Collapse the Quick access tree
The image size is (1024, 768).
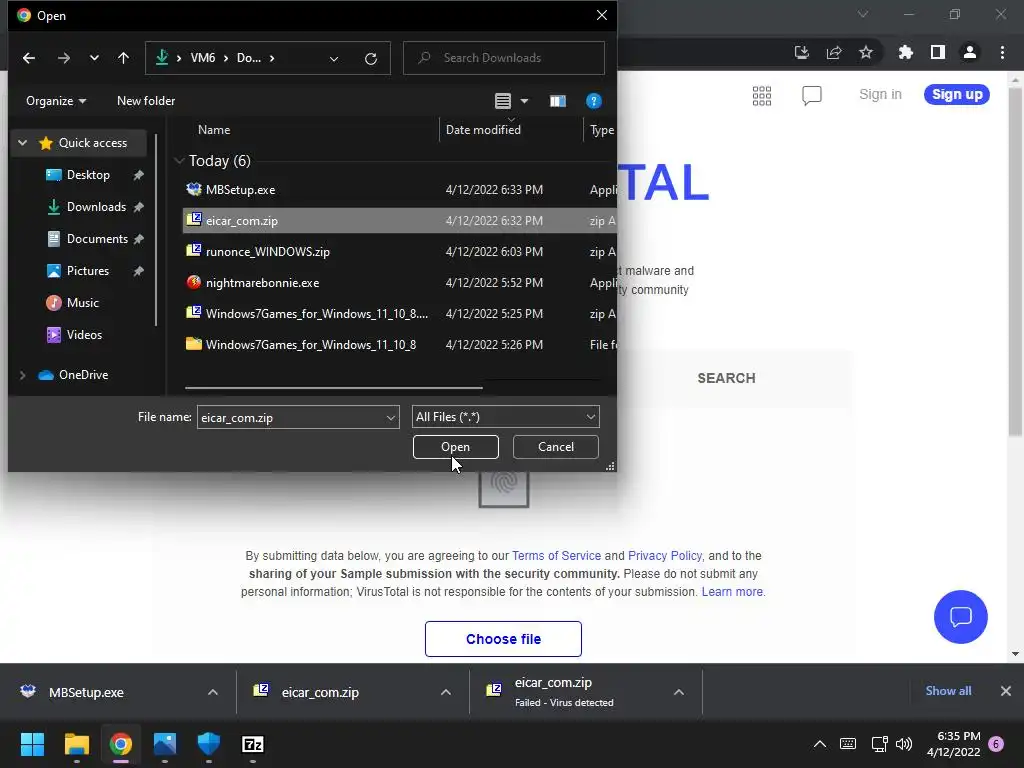(x=22, y=142)
